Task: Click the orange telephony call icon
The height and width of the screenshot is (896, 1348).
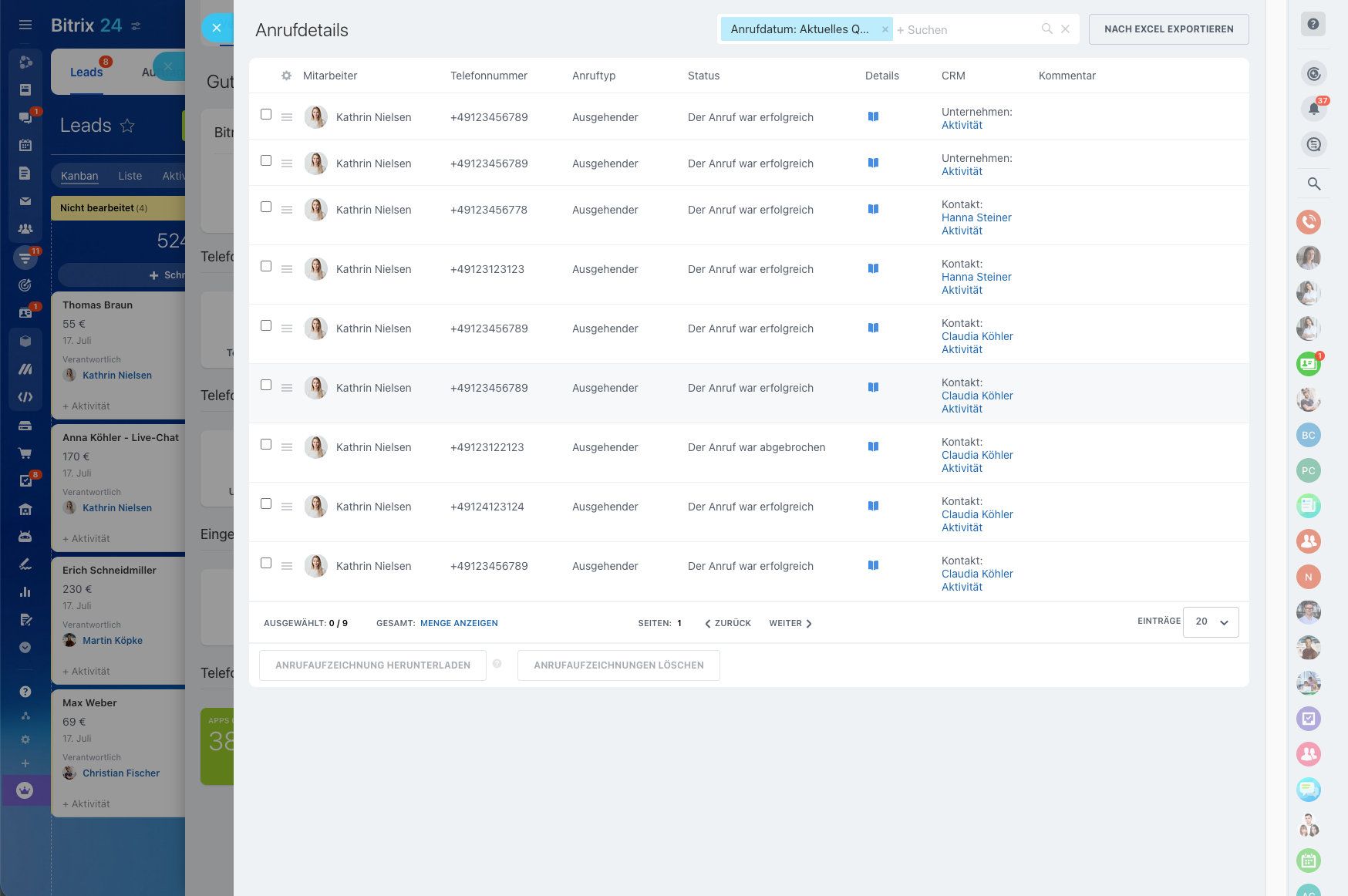Action: click(1309, 222)
